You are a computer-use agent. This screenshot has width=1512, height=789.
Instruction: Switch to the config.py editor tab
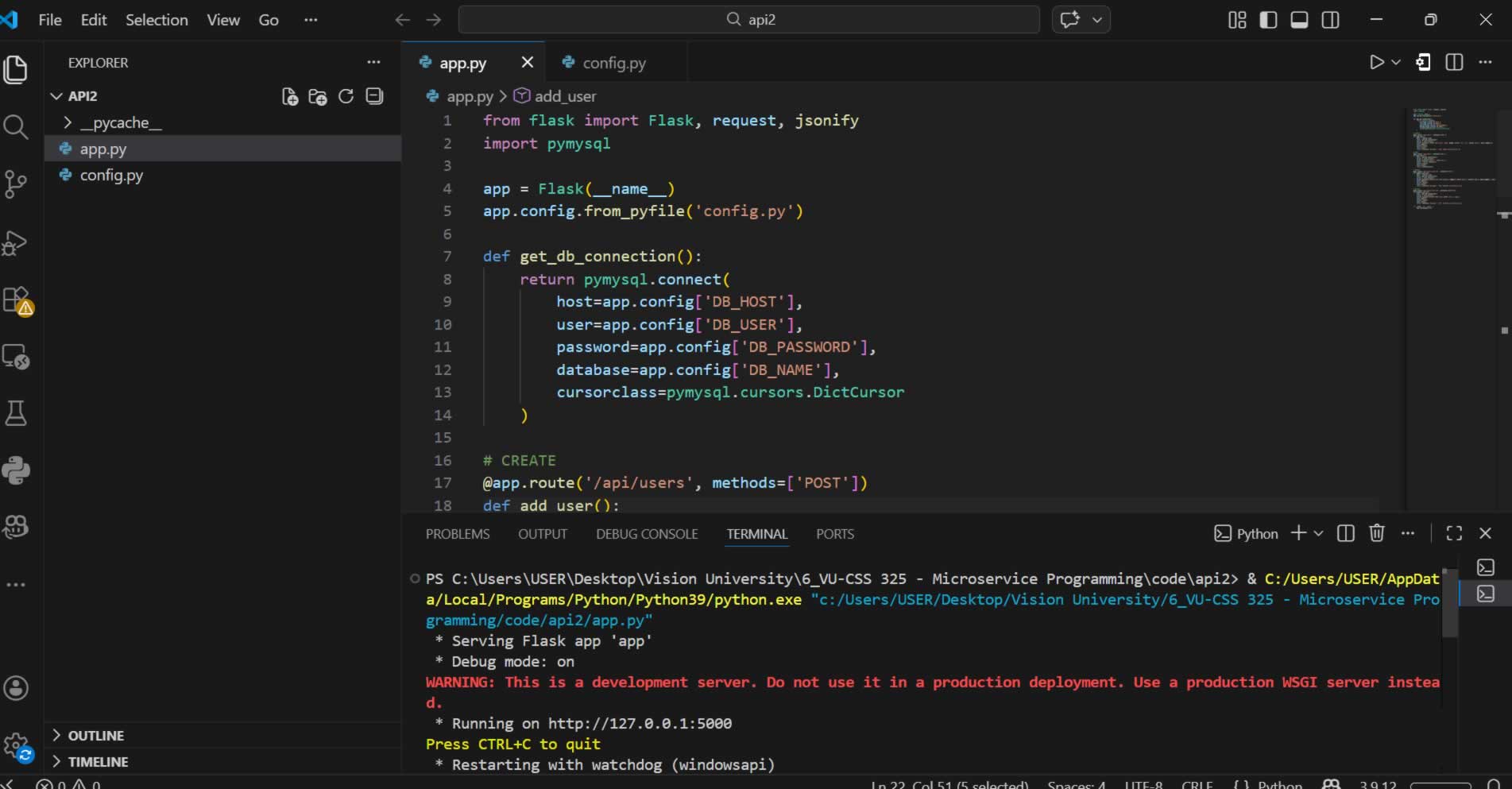click(613, 63)
